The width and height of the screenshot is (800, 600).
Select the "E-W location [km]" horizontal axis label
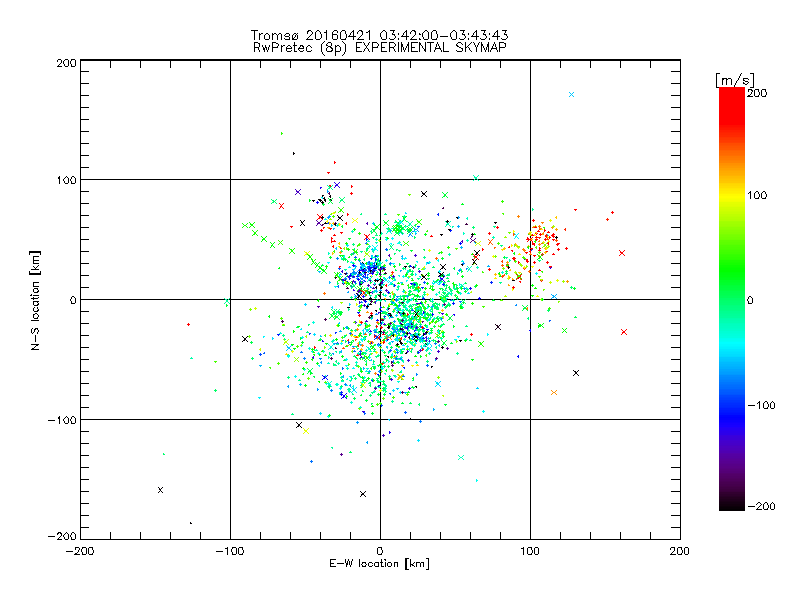coord(379,564)
